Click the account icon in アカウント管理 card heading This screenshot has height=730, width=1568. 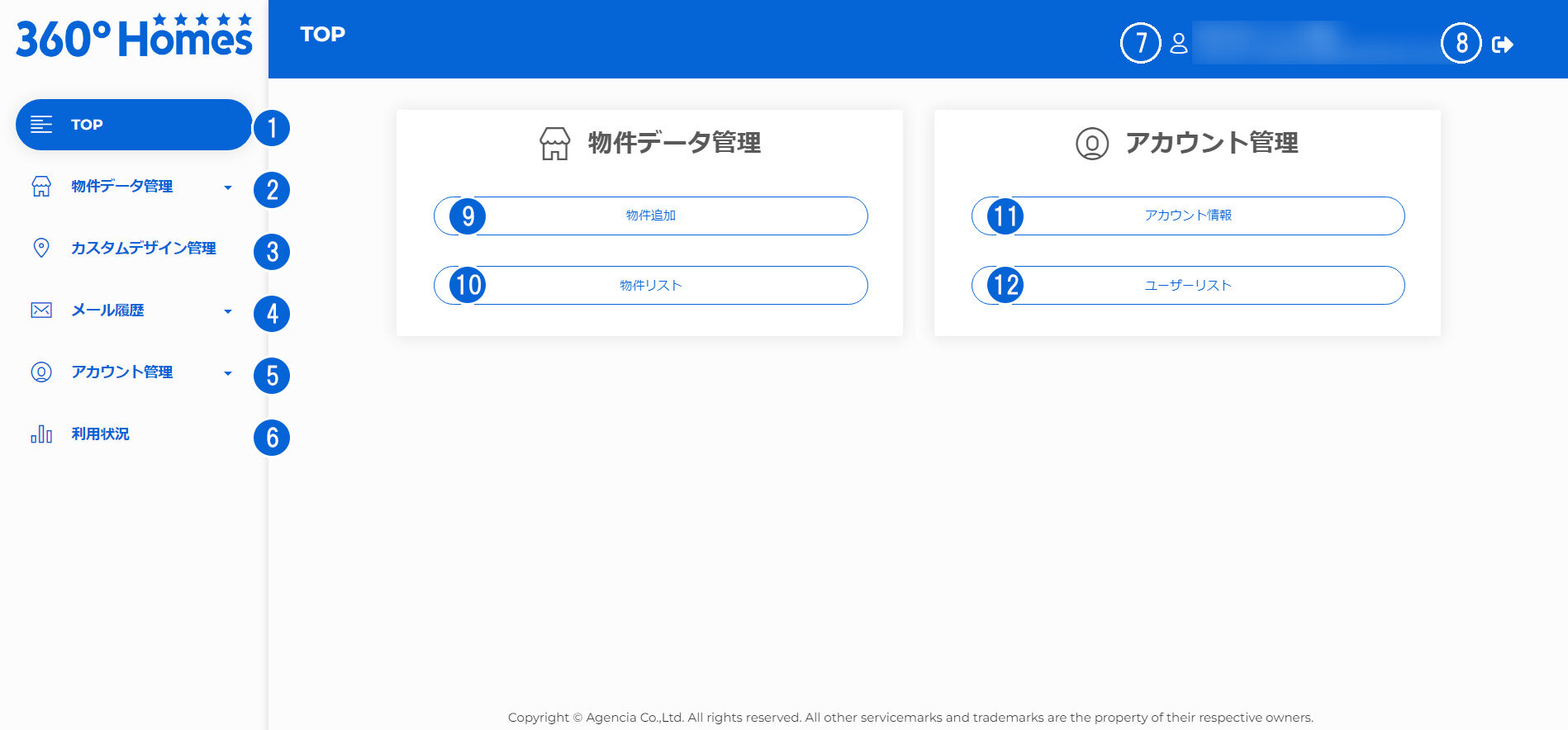coord(1091,144)
